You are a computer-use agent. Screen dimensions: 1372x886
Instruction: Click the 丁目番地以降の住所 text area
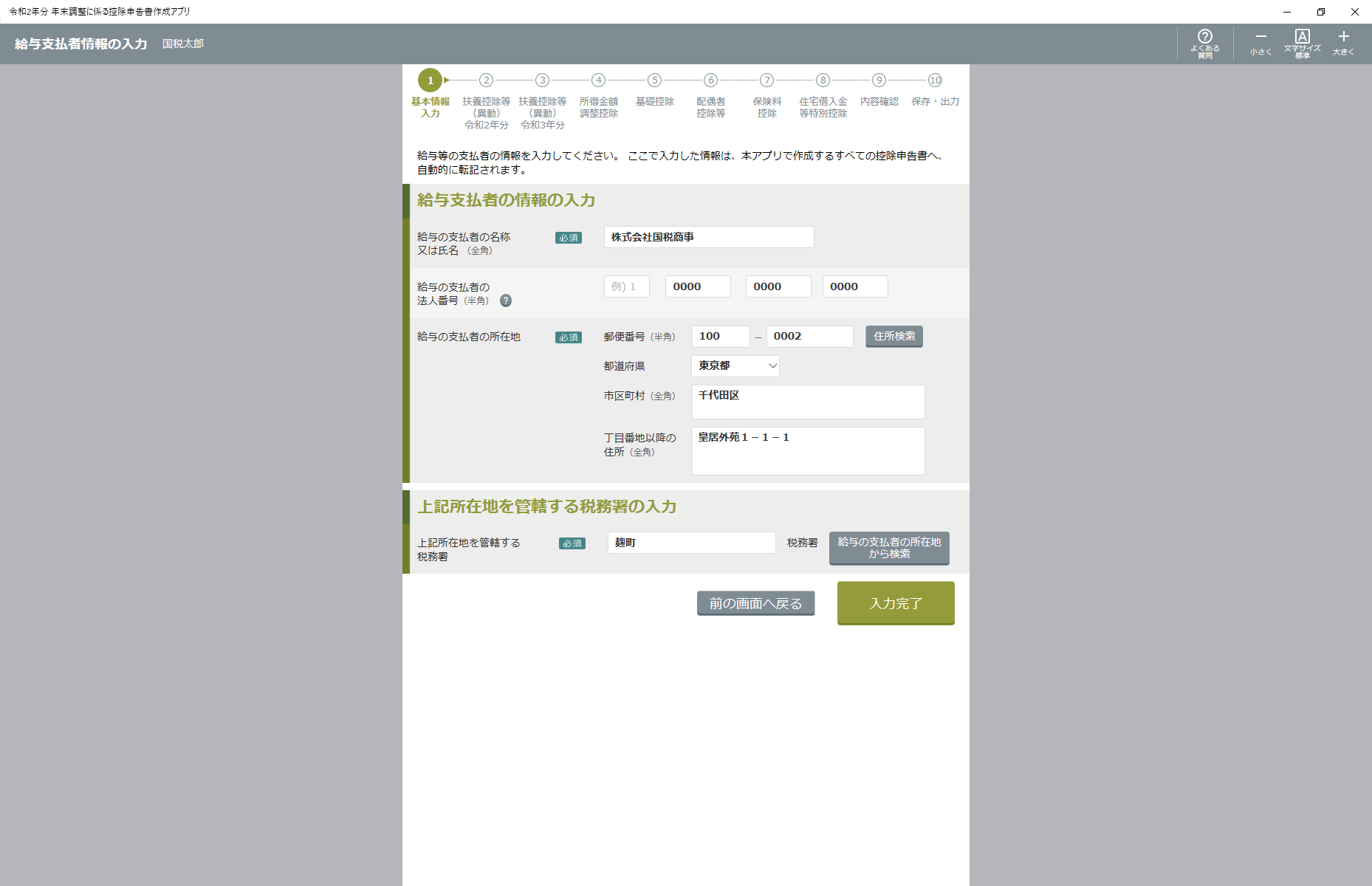[808, 450]
